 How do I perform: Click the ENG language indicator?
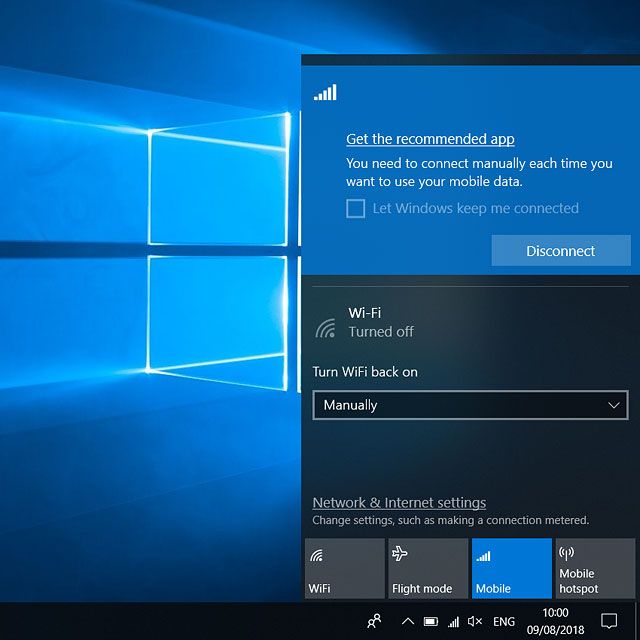(x=504, y=621)
